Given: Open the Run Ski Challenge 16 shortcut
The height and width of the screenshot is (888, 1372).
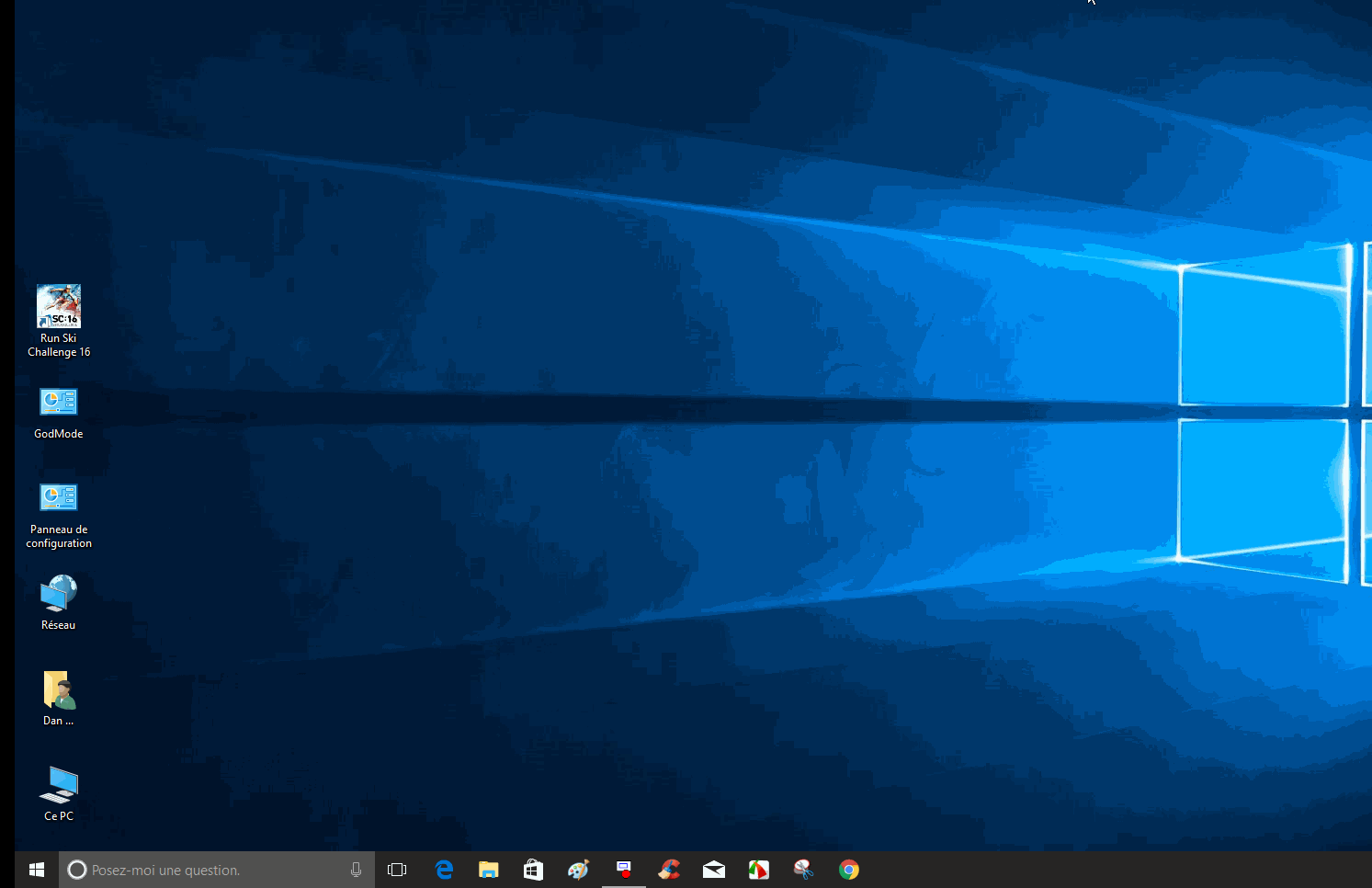Looking at the screenshot, I should [x=59, y=320].
